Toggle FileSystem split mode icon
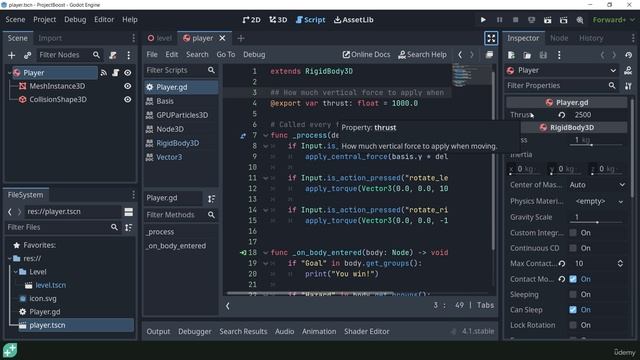Image resolution: width=640 pixels, height=360 pixels. (129, 211)
